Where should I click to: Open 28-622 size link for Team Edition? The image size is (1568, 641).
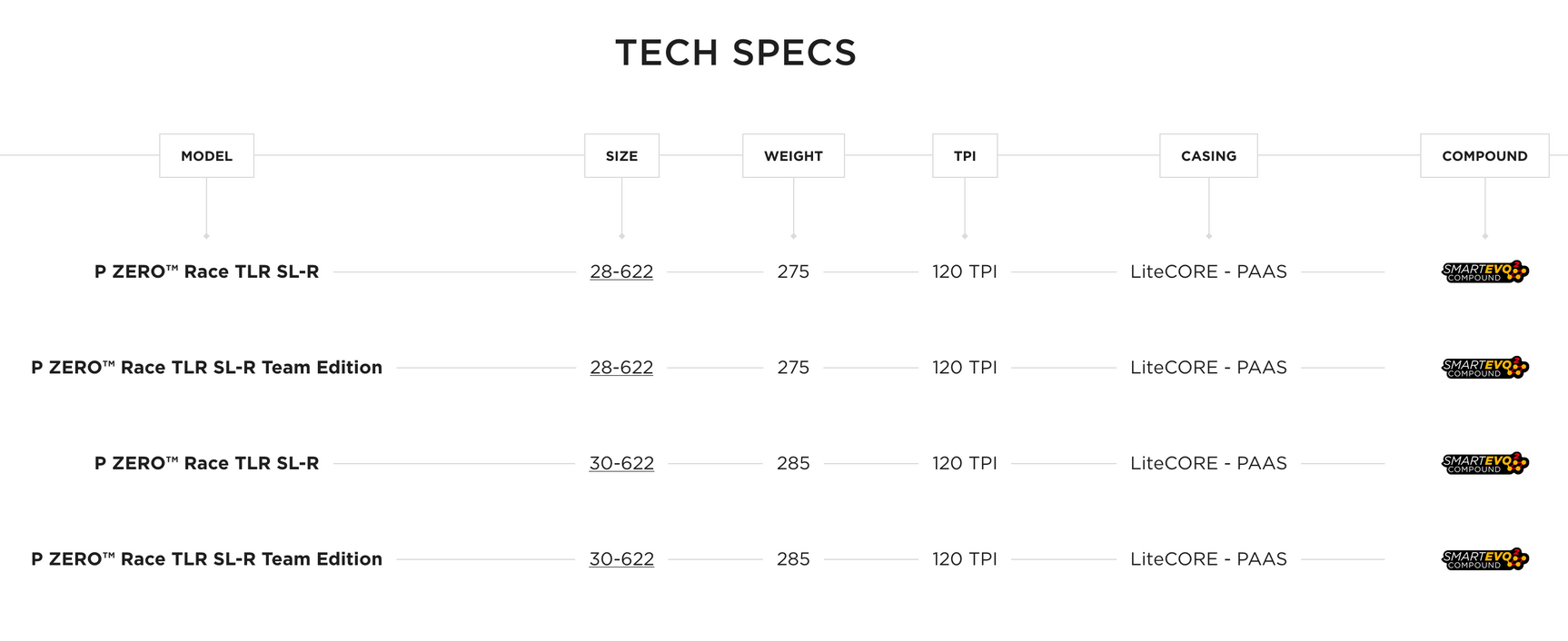[x=621, y=368]
